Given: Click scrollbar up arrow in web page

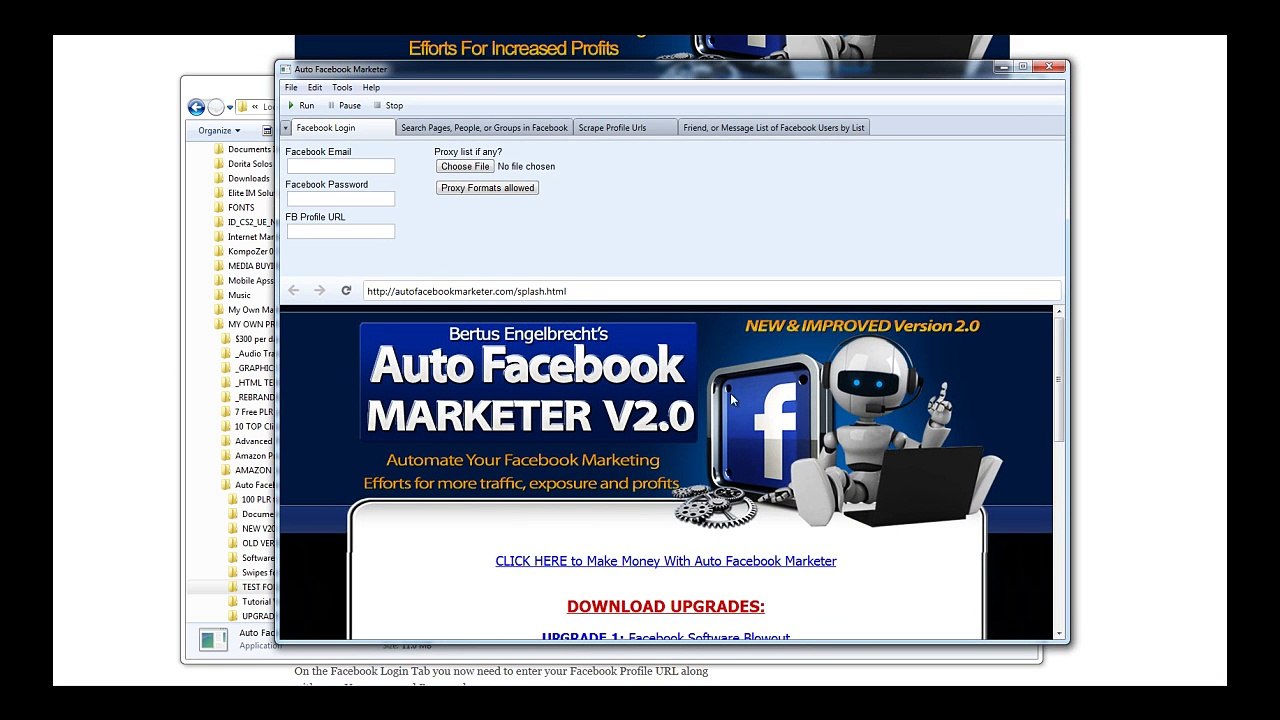Looking at the screenshot, I should (1058, 311).
